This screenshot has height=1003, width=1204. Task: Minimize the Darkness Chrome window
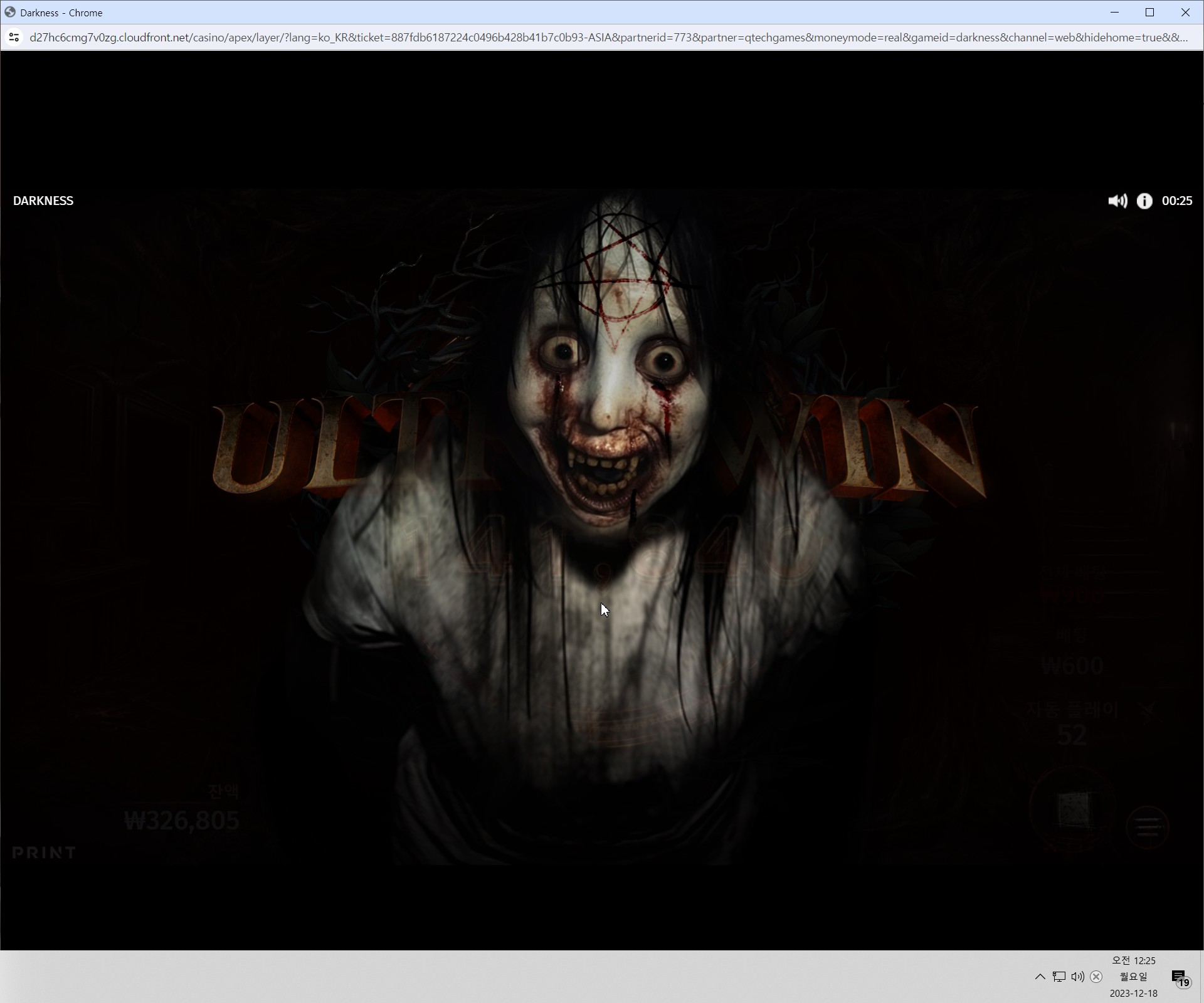coord(1114,13)
